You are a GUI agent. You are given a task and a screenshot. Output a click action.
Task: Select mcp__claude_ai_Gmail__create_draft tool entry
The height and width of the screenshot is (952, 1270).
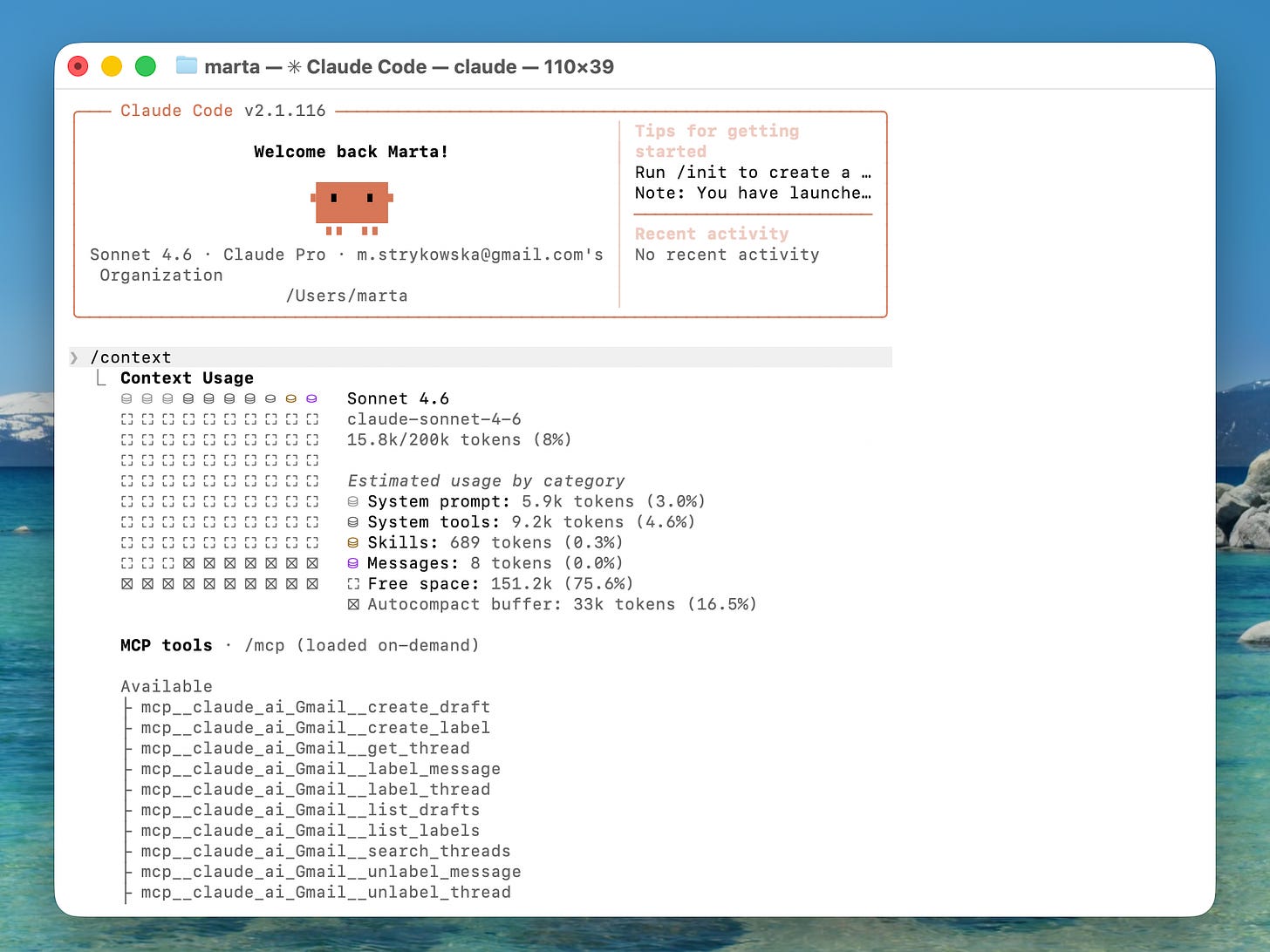point(315,707)
